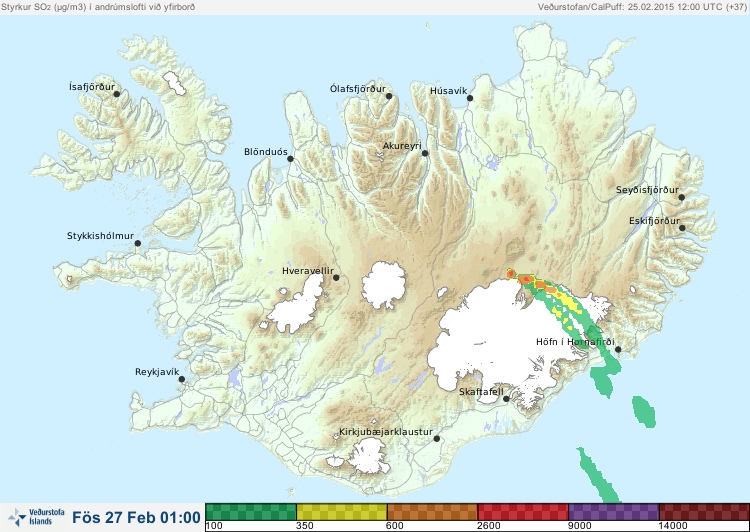Click the 'Reykjavík' label text
The height and width of the screenshot is (532, 750).
157,372
